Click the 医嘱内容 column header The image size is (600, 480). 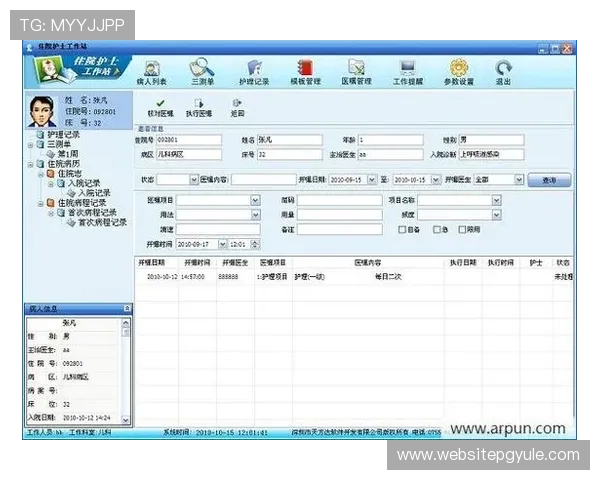pos(368,263)
